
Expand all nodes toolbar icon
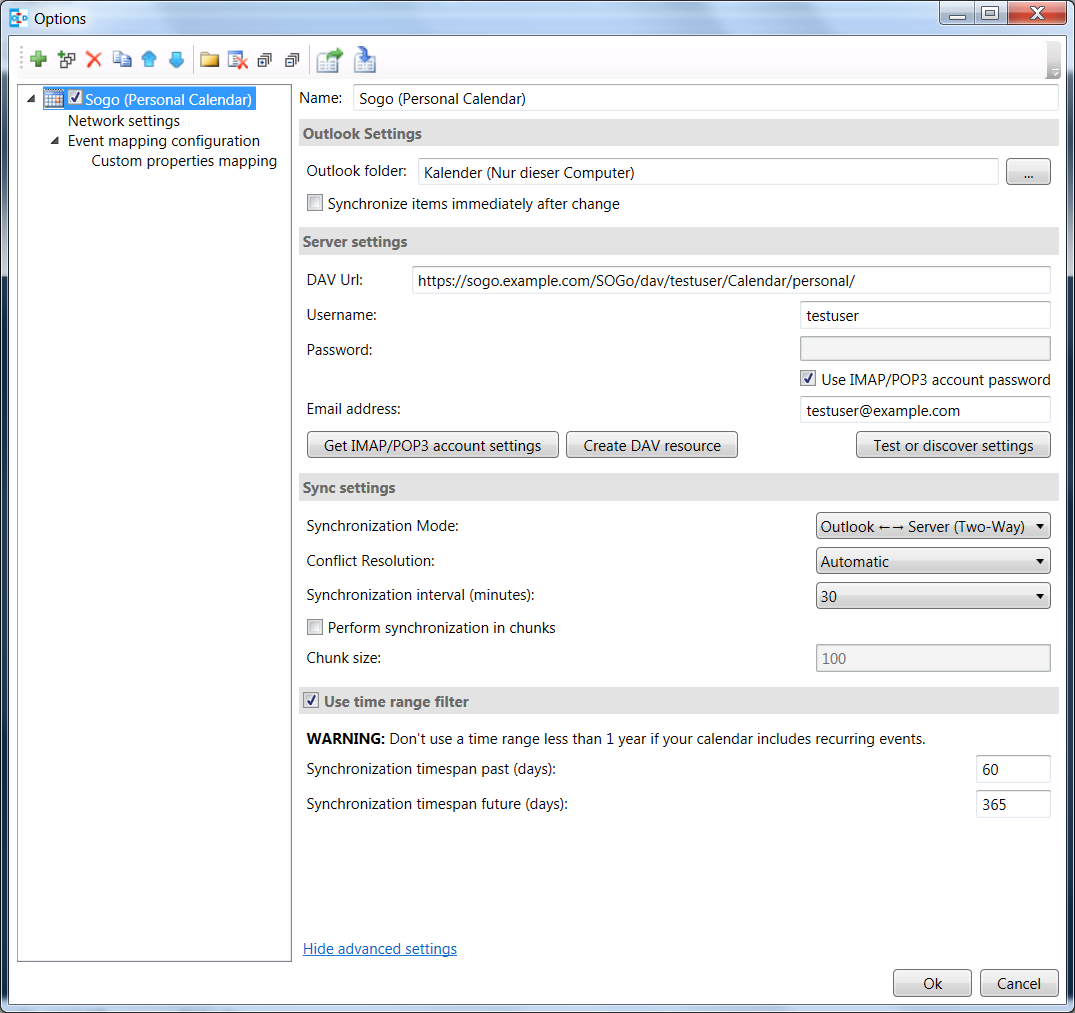pyautogui.click(x=265, y=60)
